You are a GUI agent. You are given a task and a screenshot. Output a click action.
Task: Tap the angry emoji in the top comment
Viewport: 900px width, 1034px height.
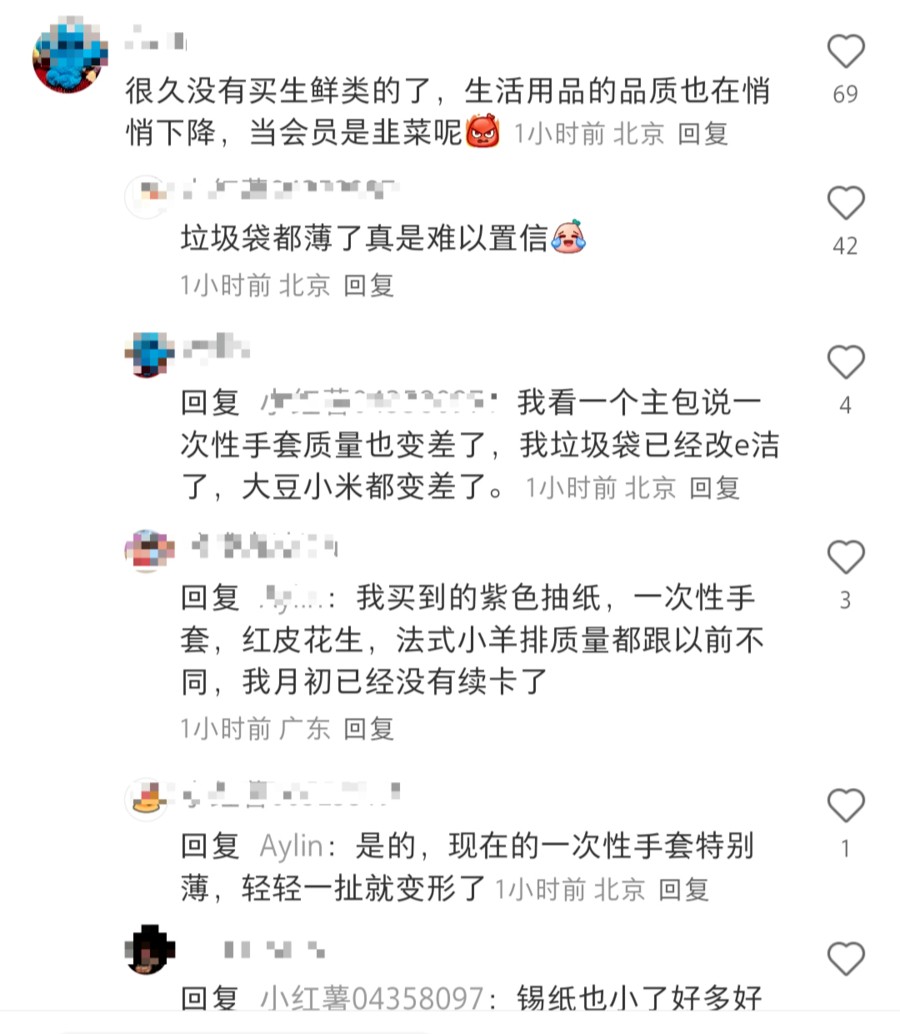[x=483, y=131]
